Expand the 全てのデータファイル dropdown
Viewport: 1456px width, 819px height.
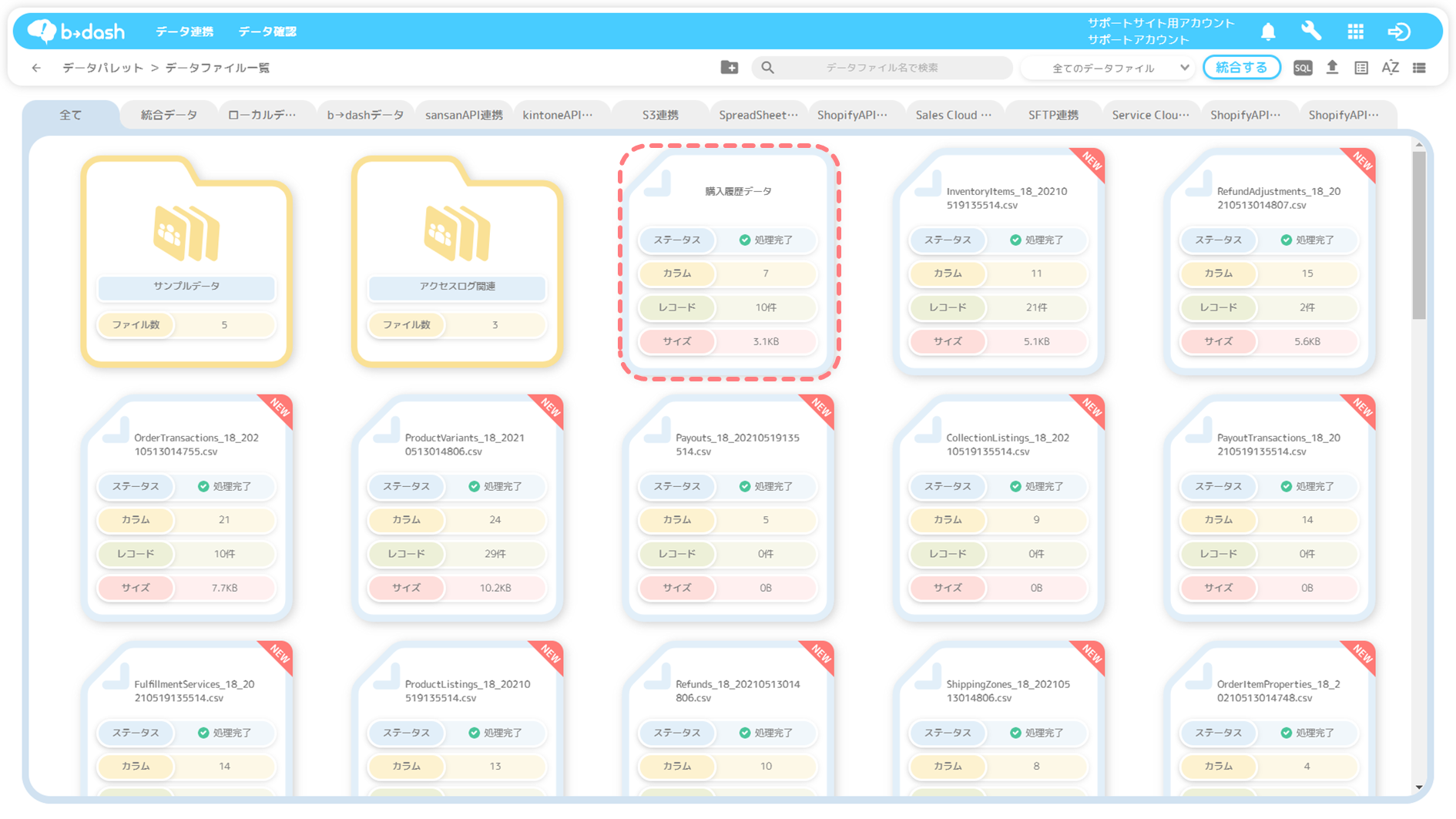pyautogui.click(x=1109, y=68)
